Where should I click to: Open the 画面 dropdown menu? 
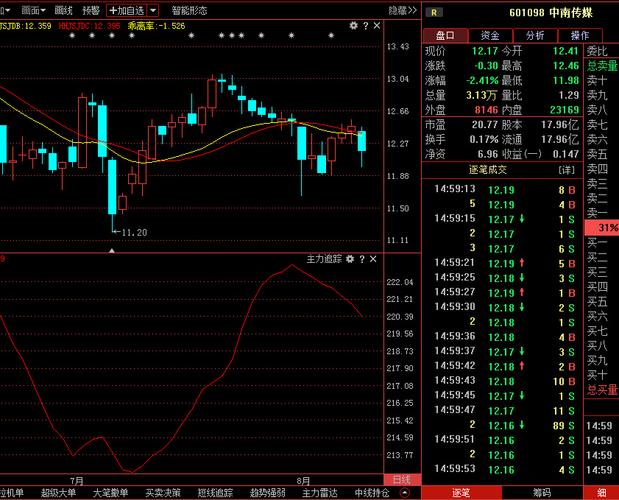34,11
